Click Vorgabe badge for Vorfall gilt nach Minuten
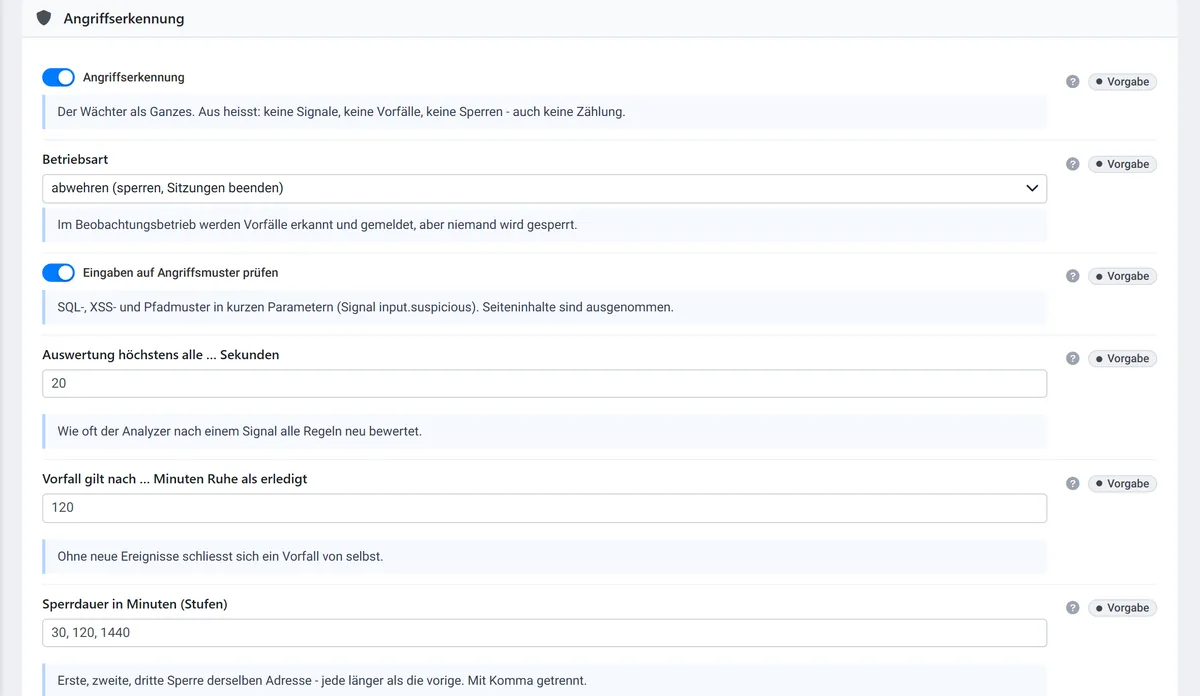Screen dimensions: 1200x696 click(1122, 484)
